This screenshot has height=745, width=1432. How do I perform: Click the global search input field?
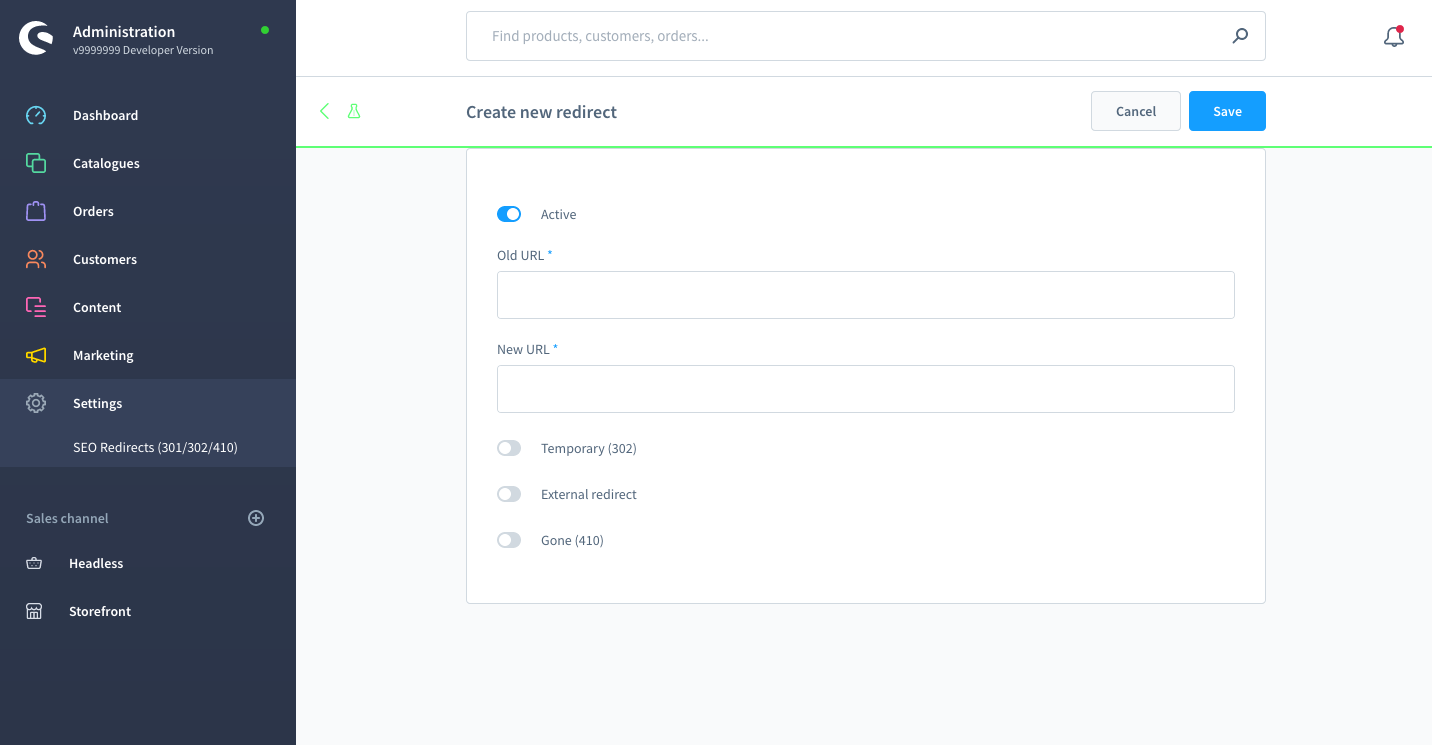coord(866,36)
